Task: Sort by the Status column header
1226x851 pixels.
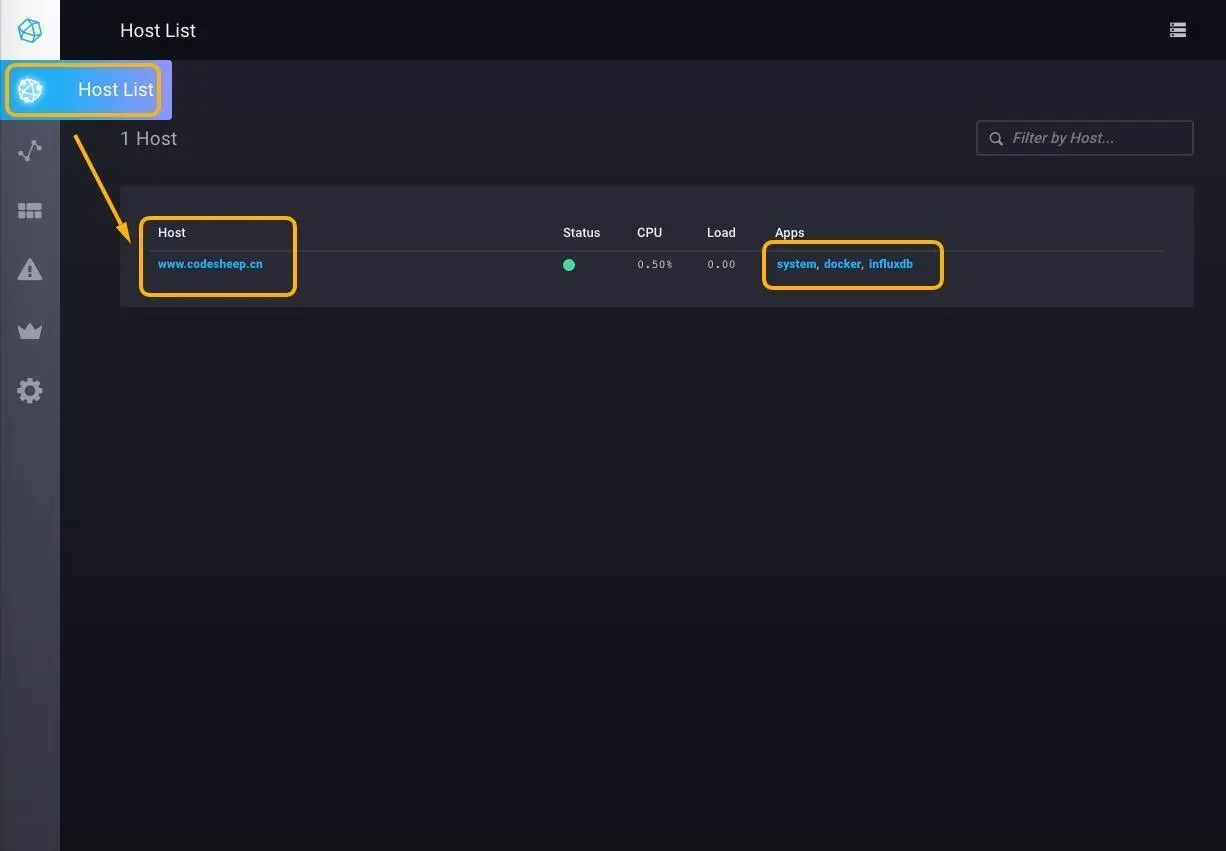Action: 581,232
